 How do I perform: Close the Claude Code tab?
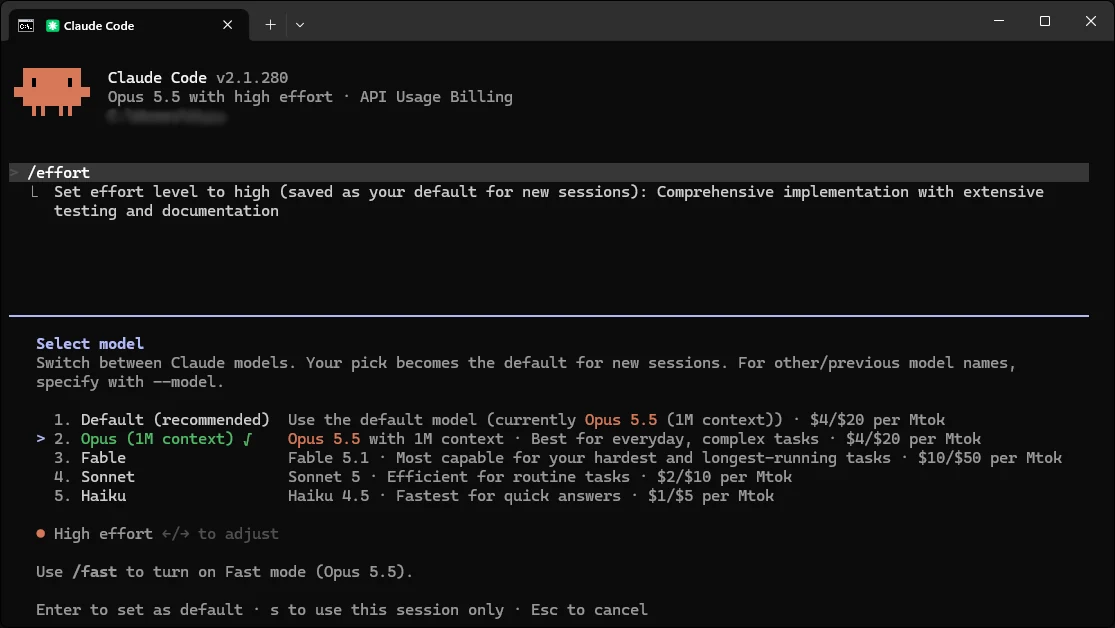228,25
